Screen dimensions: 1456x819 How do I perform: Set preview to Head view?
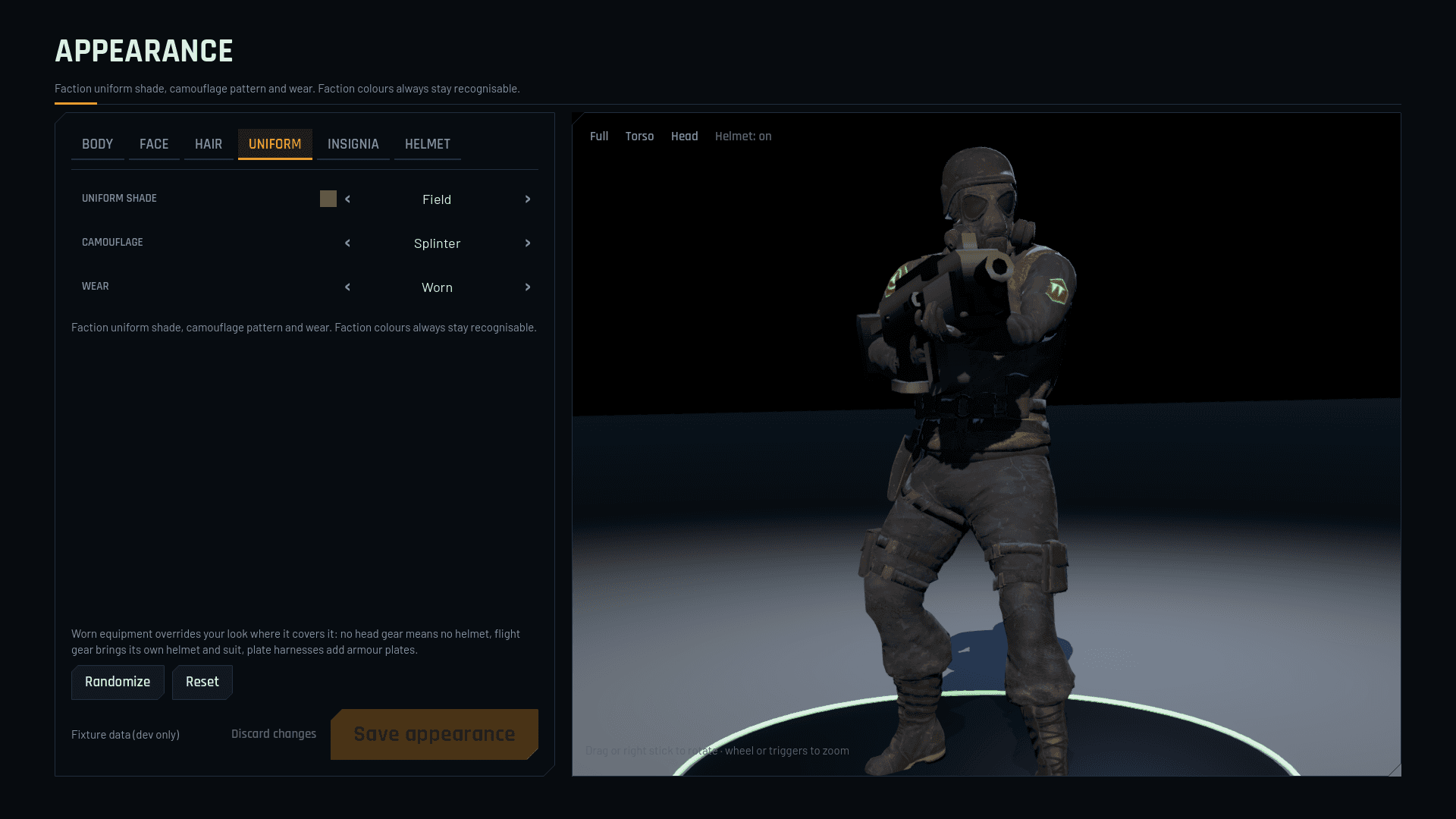coord(684,136)
